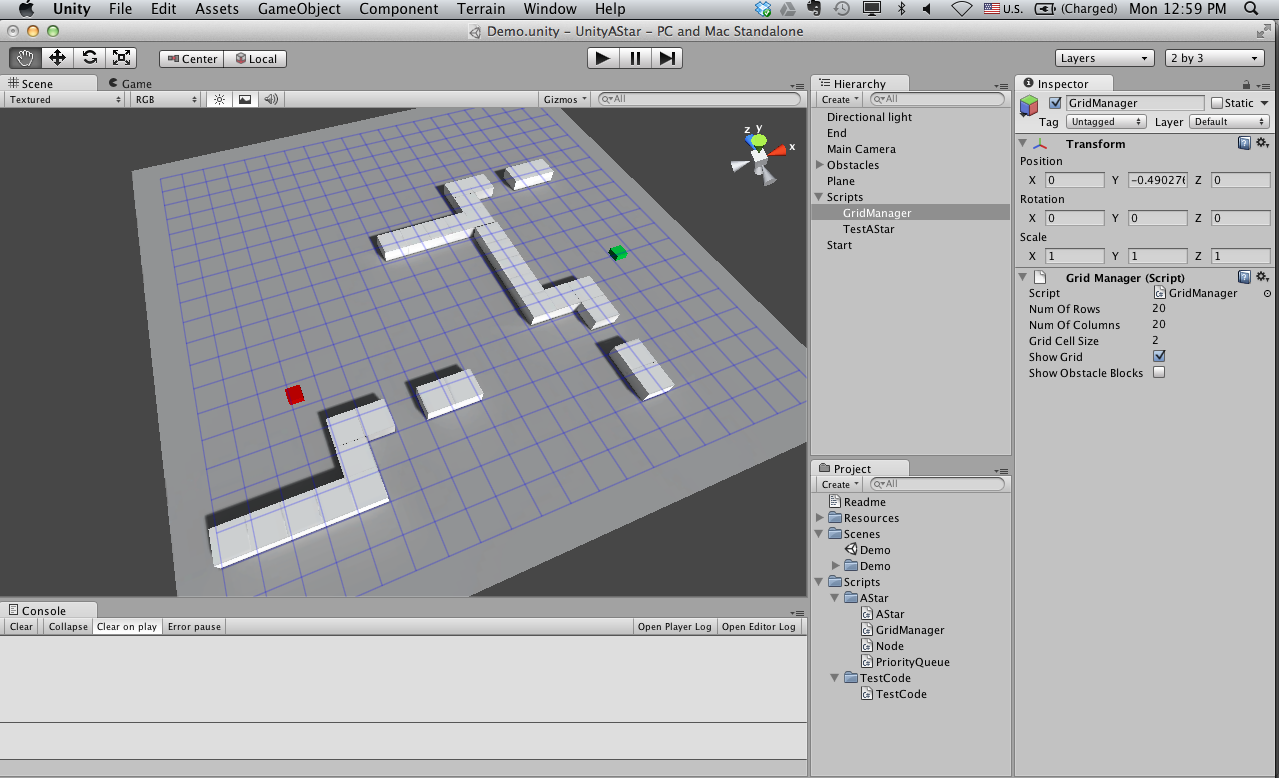1279x778 pixels.
Task: Pause the game with Pause button
Action: [635, 58]
